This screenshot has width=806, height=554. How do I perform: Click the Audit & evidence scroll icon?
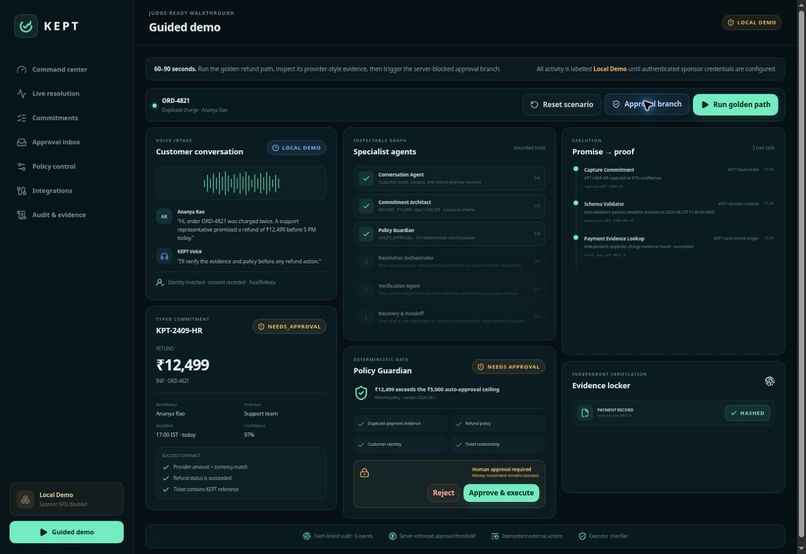pos(22,215)
